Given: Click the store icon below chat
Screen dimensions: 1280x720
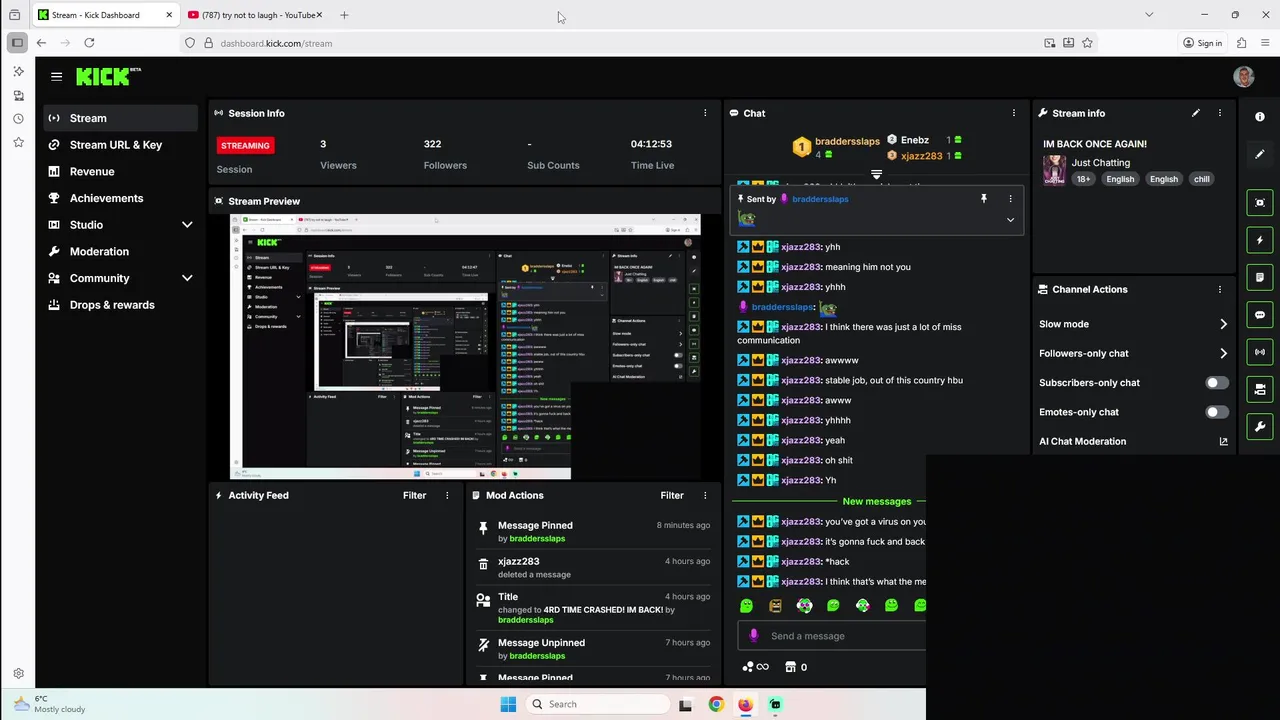Looking at the screenshot, I should click(790, 667).
